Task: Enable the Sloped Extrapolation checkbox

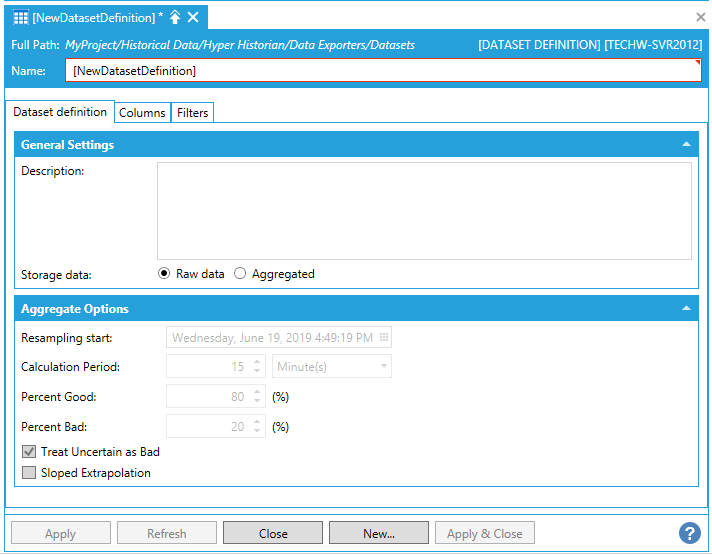Action: (x=29, y=473)
